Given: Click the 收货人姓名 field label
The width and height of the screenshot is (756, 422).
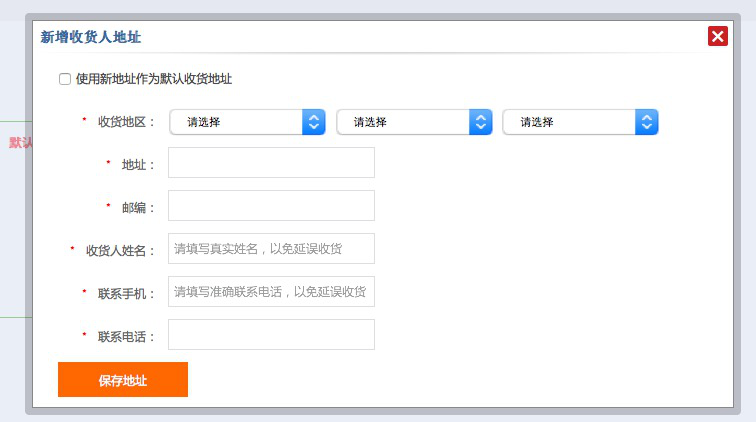Looking at the screenshot, I should pos(121,250).
